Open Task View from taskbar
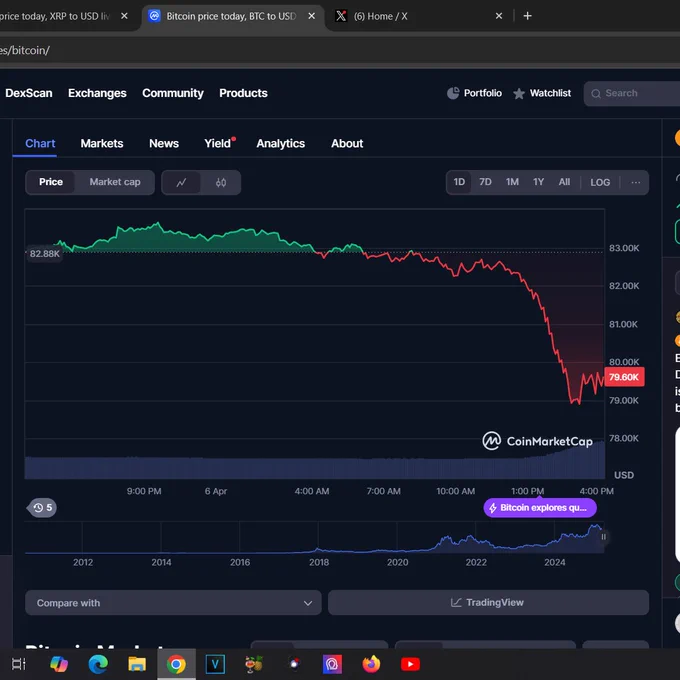 pyautogui.click(x=19, y=664)
